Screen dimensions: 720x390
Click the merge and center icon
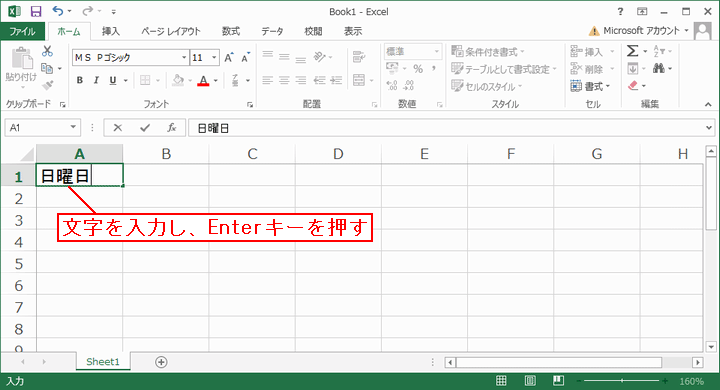coord(359,80)
